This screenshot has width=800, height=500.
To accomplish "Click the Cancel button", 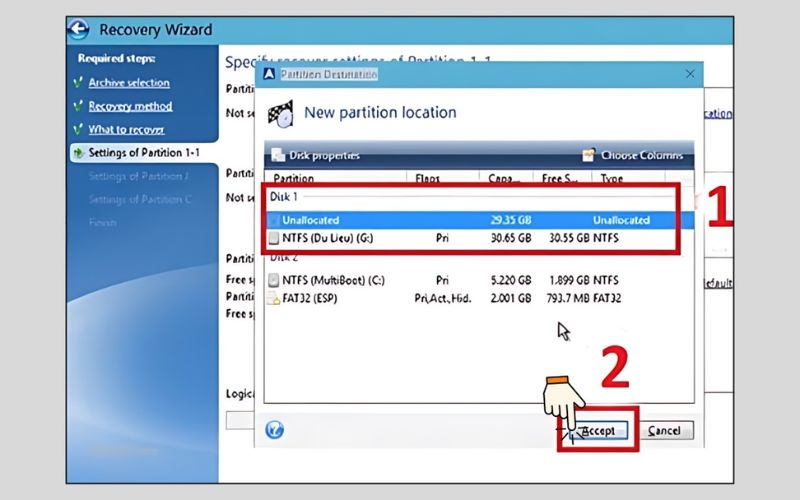I will click(665, 431).
